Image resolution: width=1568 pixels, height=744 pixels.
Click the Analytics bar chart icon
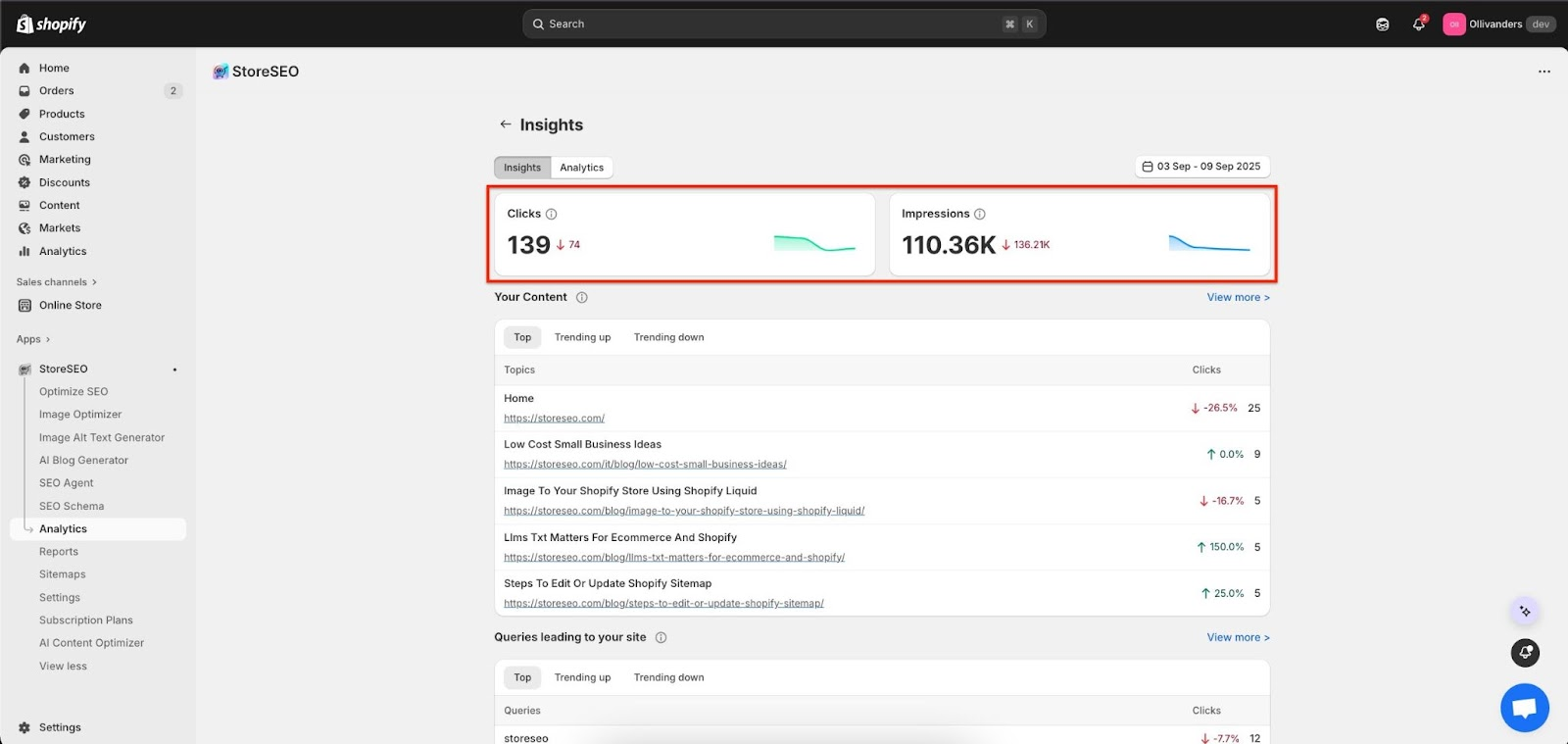click(24, 252)
